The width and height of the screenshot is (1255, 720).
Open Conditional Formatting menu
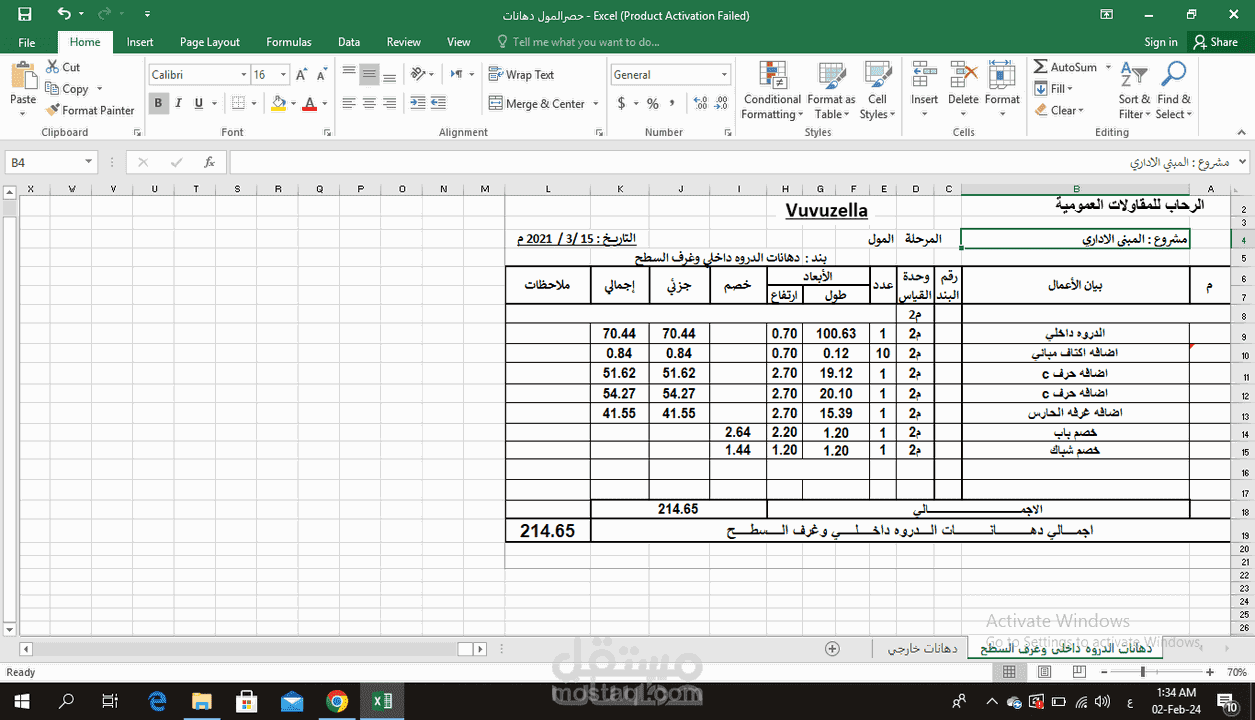coord(772,90)
